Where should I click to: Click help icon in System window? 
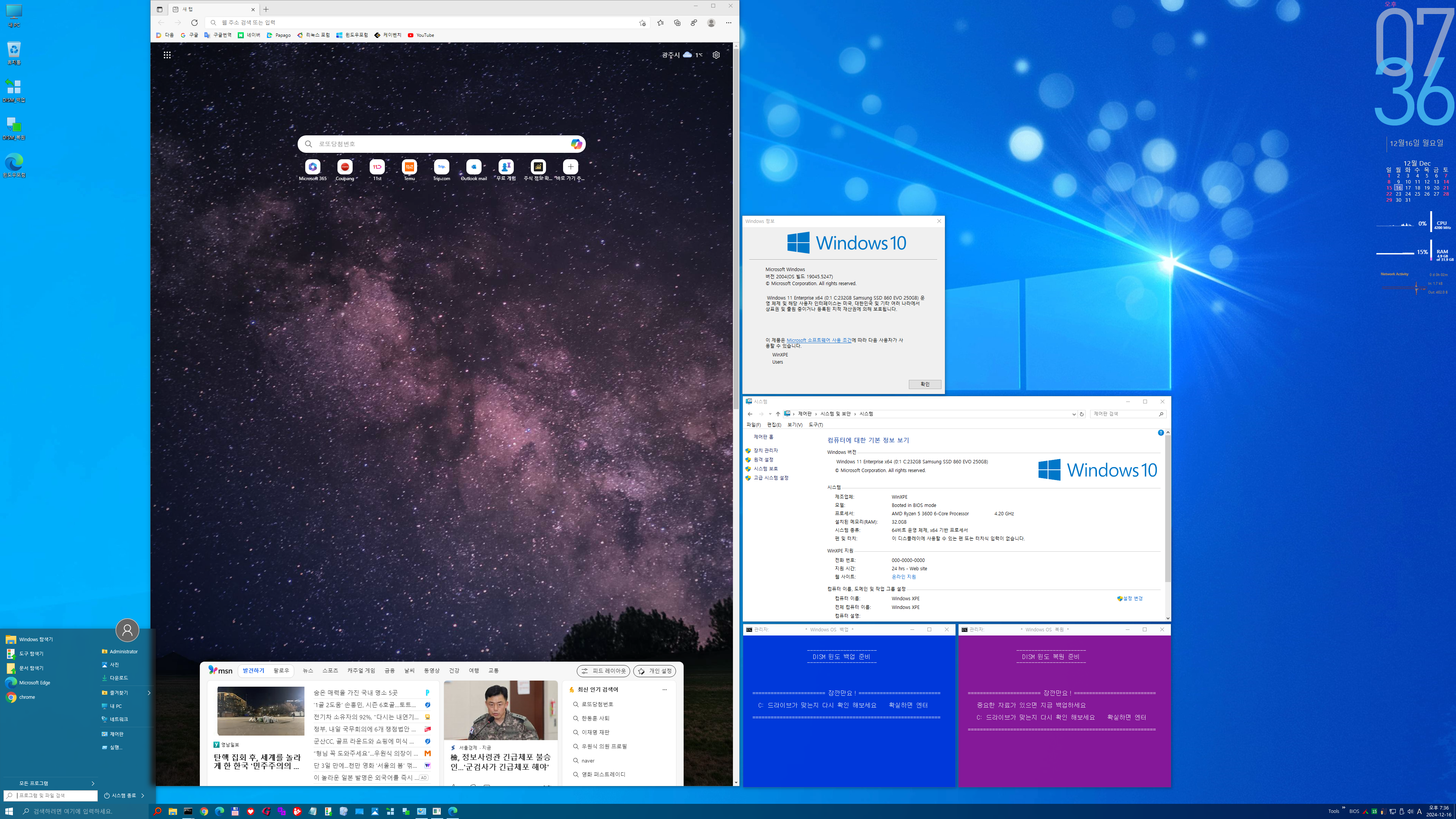point(1160,432)
